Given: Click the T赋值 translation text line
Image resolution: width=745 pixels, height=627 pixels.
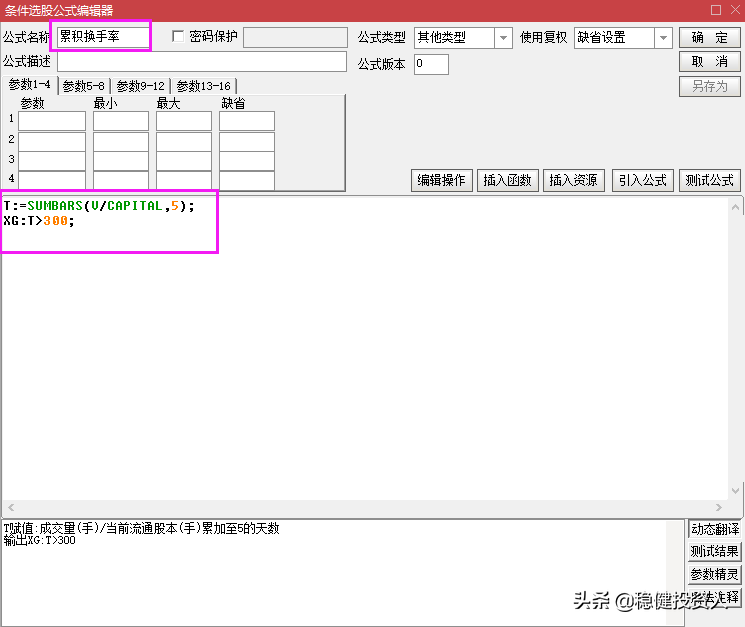Looking at the screenshot, I should [142, 528].
